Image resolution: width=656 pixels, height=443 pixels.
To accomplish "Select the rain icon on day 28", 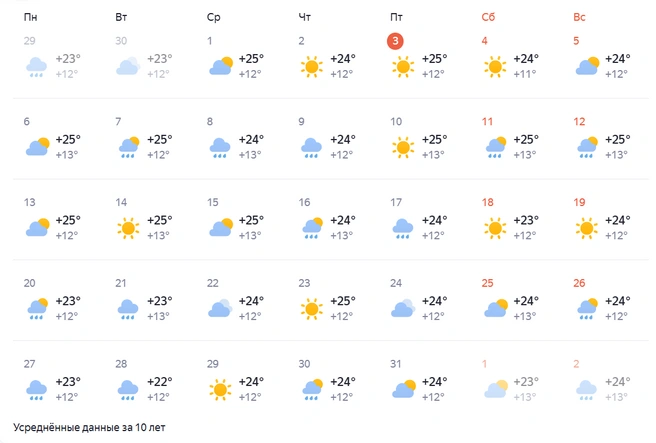I will tap(128, 390).
